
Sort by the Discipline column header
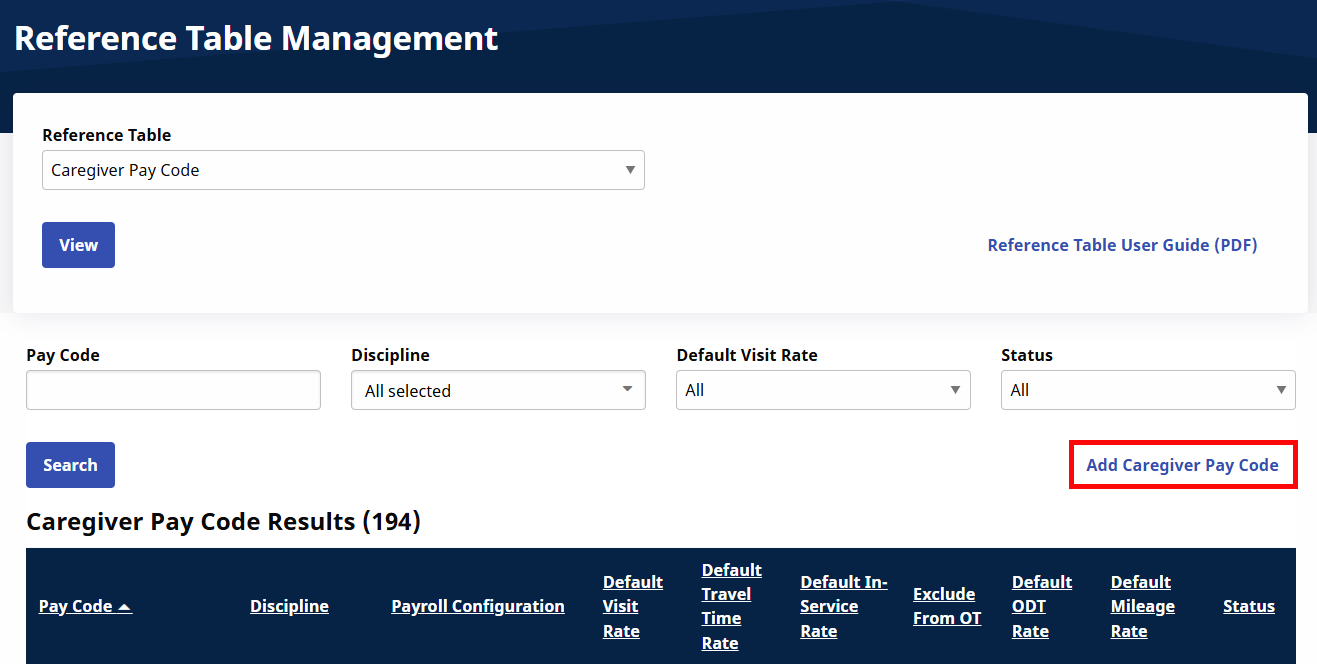click(289, 606)
